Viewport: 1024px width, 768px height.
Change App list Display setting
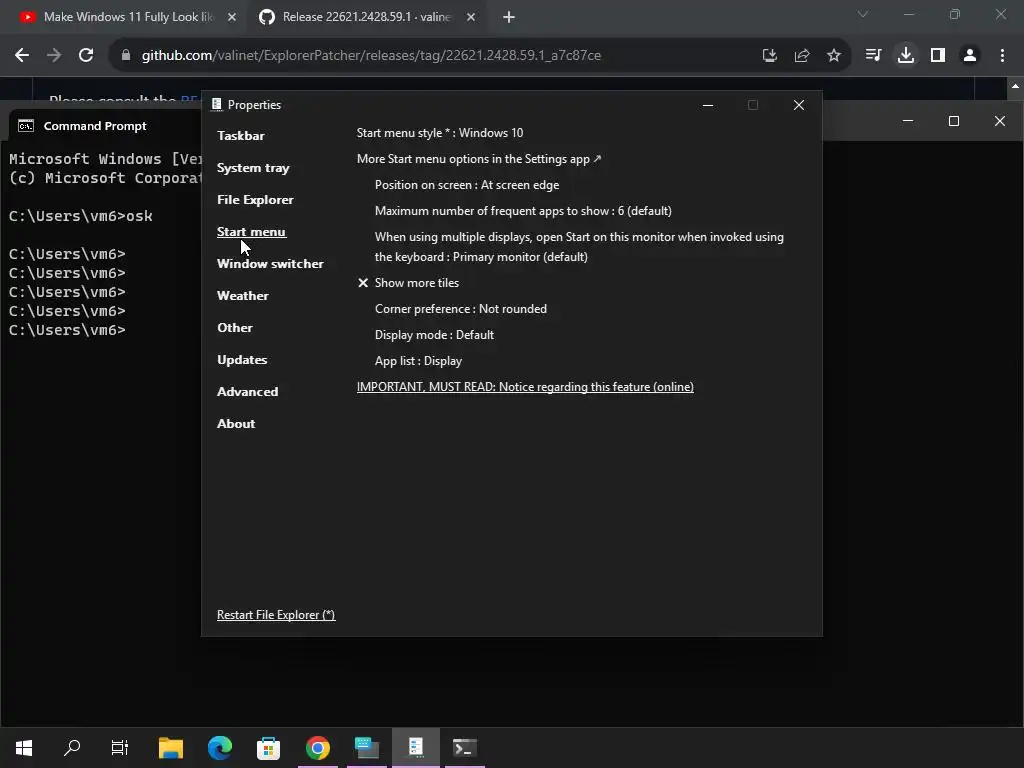click(418, 361)
